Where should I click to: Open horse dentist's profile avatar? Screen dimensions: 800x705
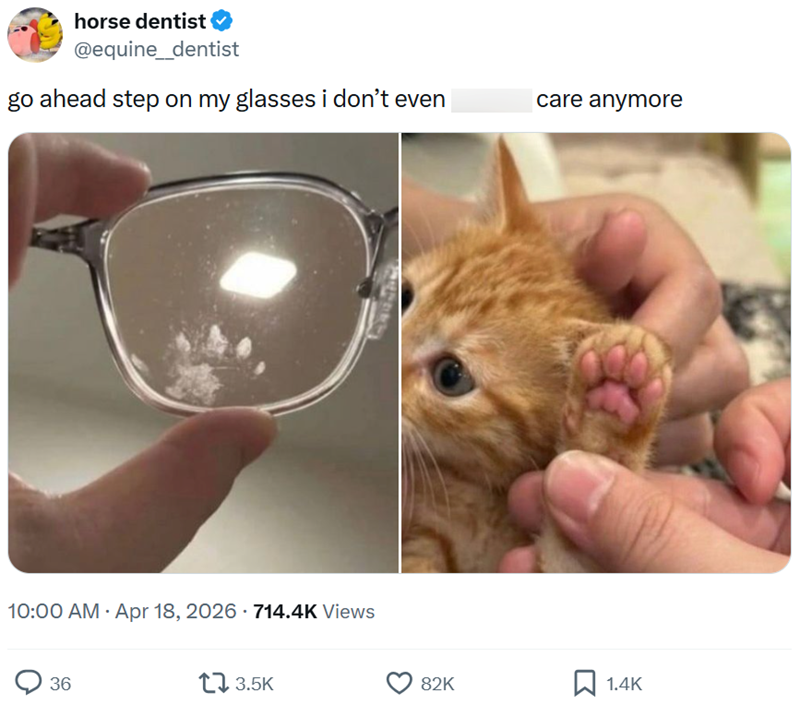click(x=35, y=32)
